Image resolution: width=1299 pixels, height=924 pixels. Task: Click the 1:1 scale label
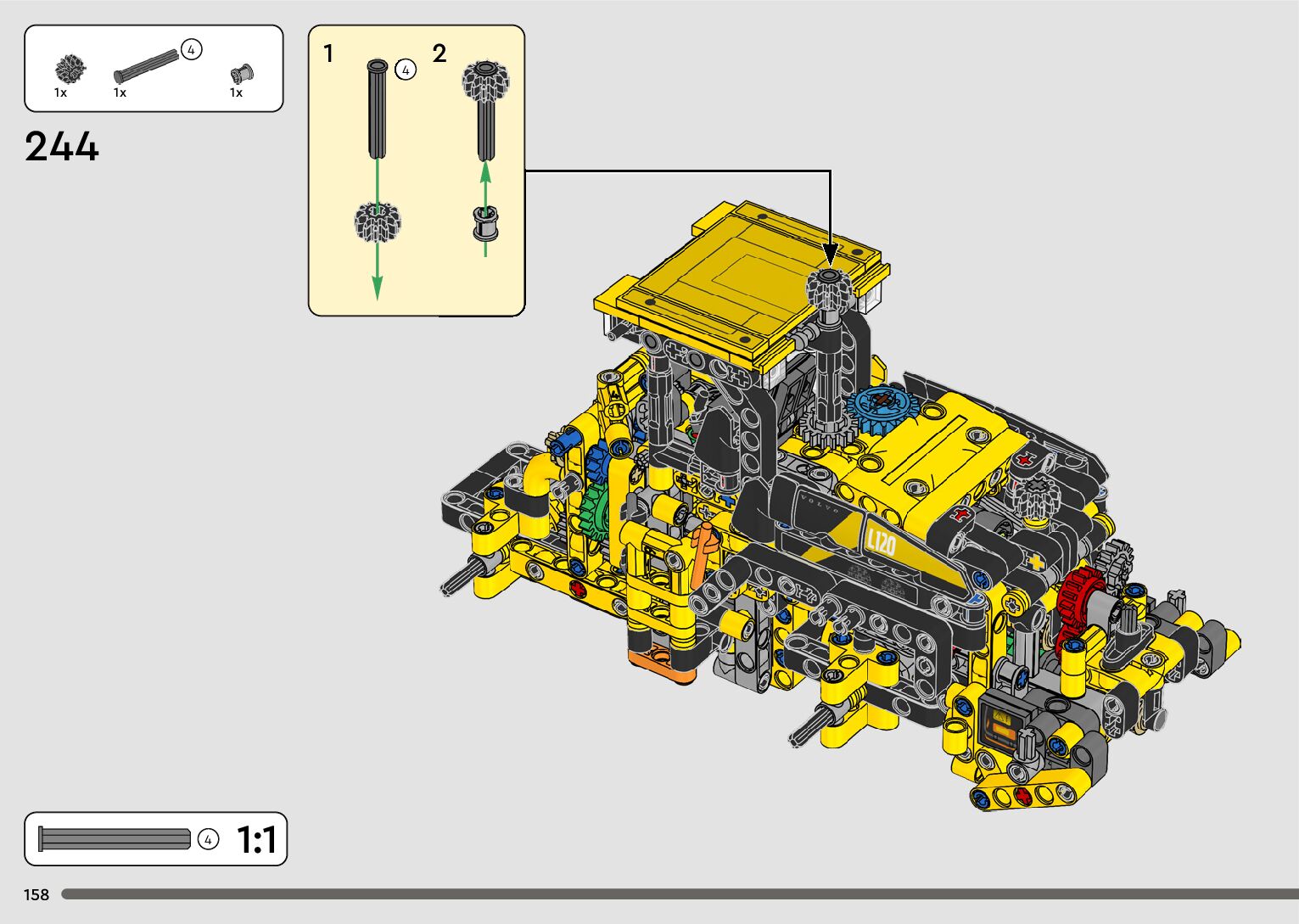(x=256, y=840)
